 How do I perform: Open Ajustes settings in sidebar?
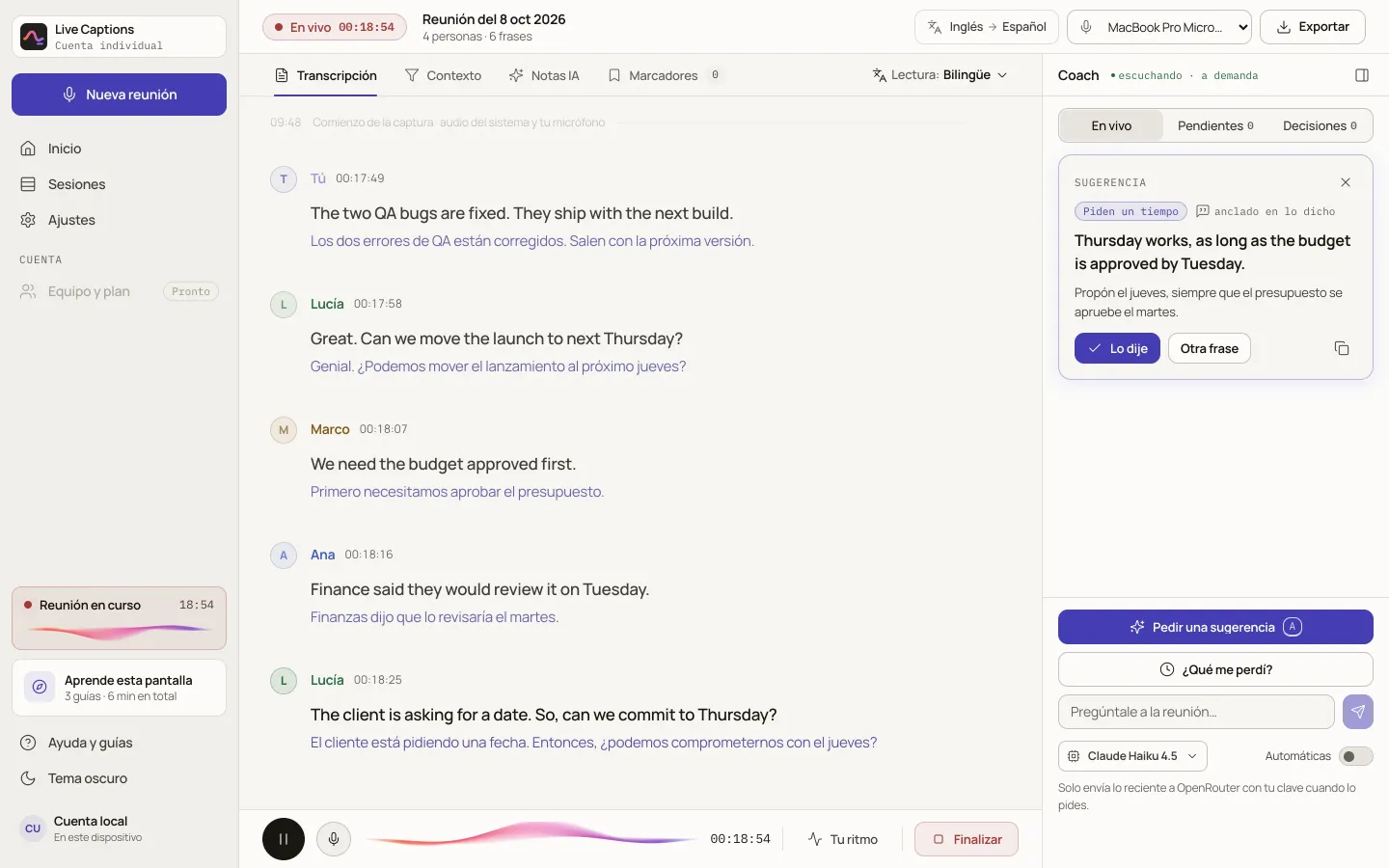(120, 220)
